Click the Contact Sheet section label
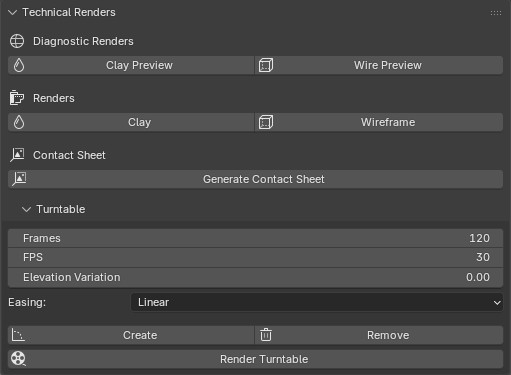Viewport: 511px width, 375px height. click(x=69, y=155)
